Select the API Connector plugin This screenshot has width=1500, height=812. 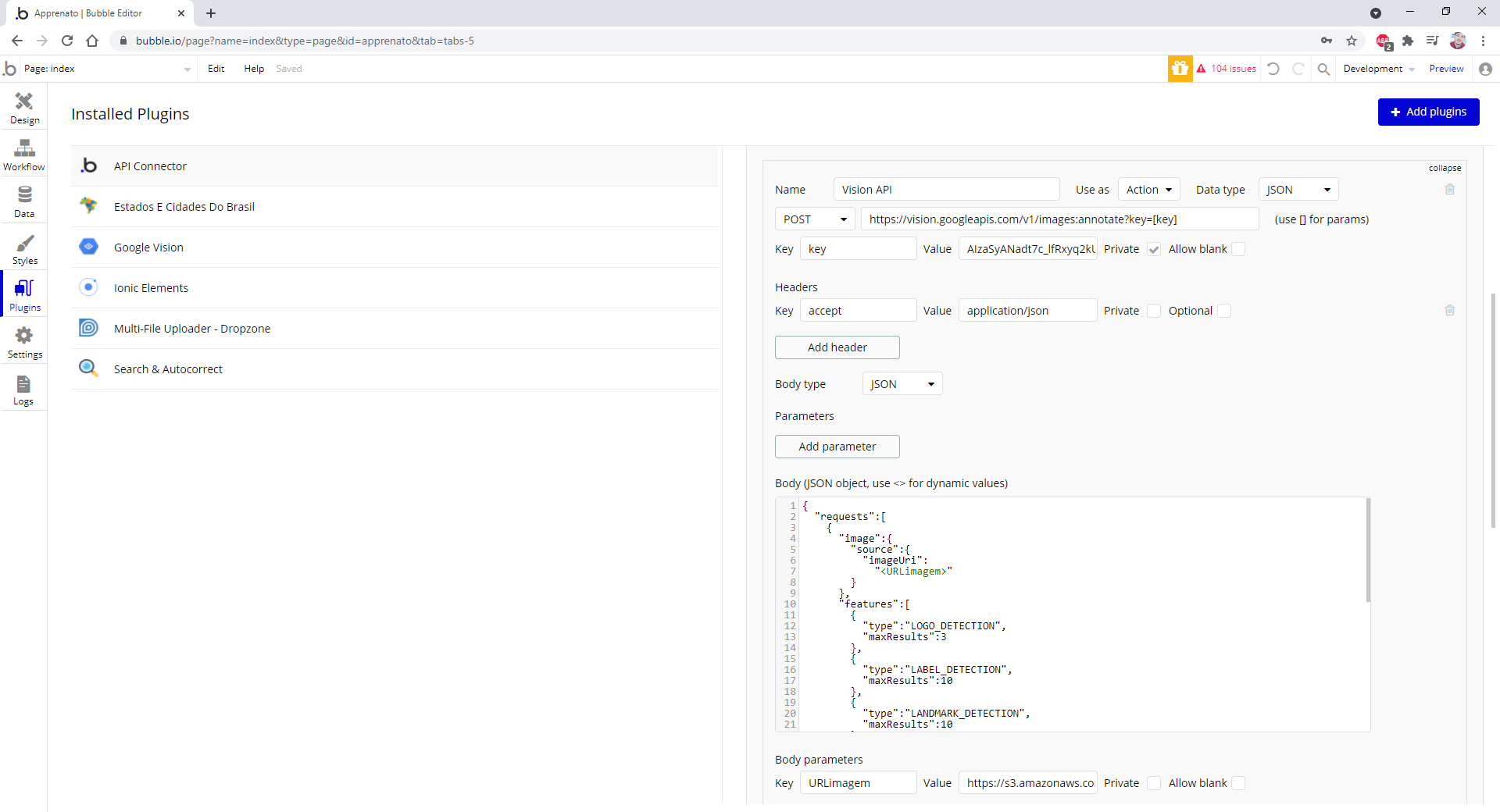click(395, 166)
